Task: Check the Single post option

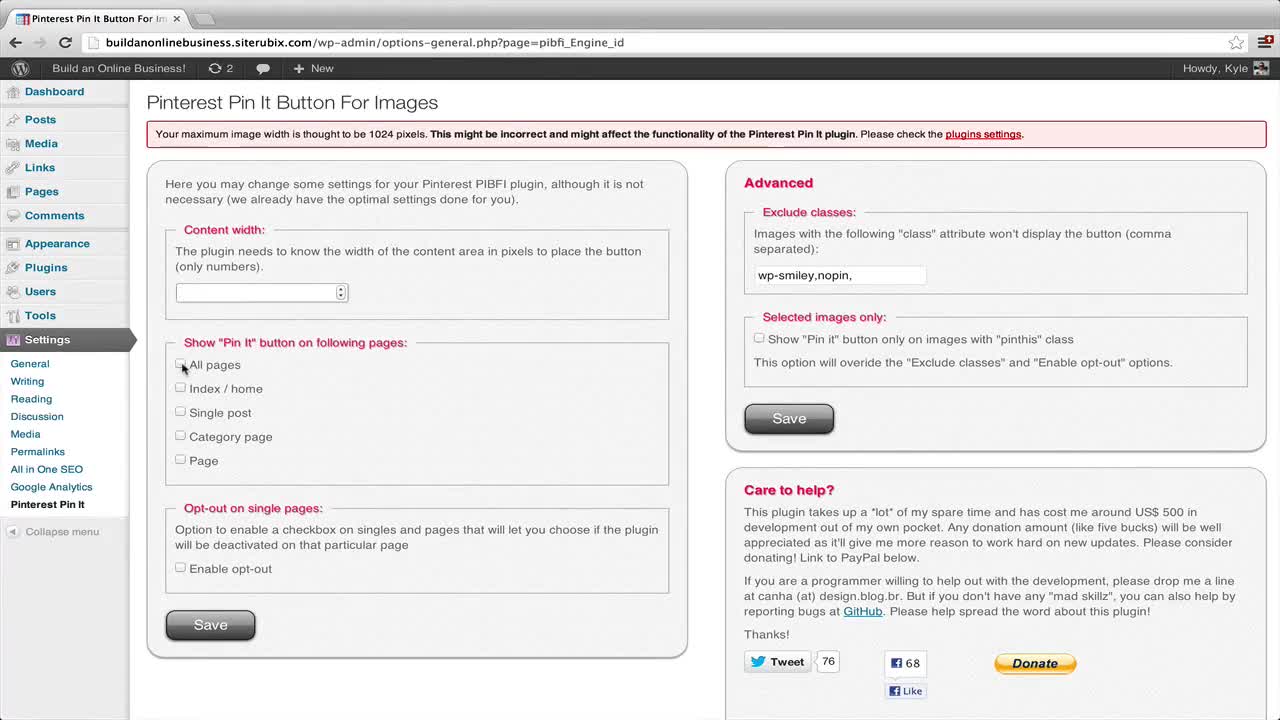Action: click(x=180, y=412)
